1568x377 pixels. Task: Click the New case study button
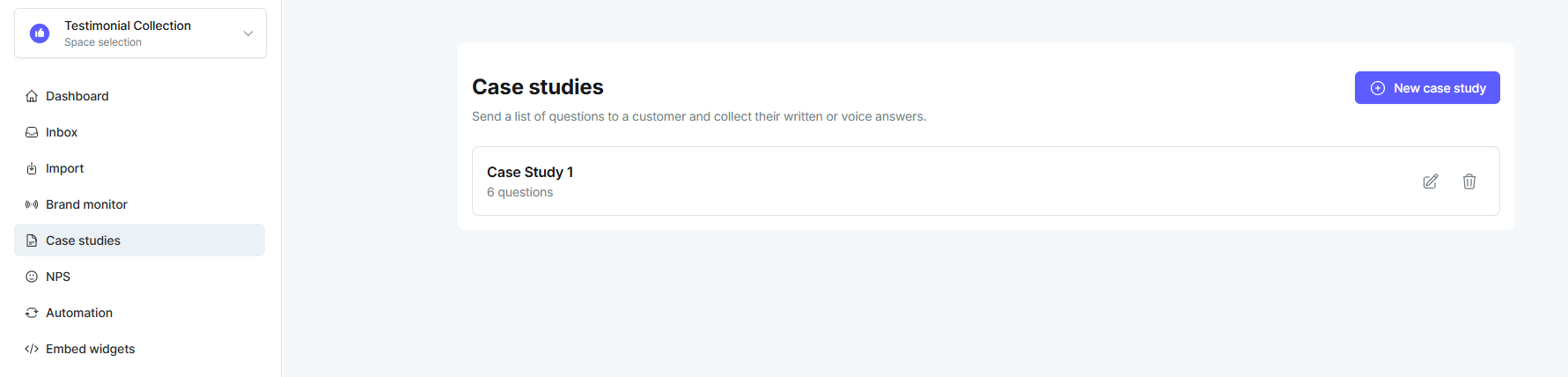(x=1427, y=88)
